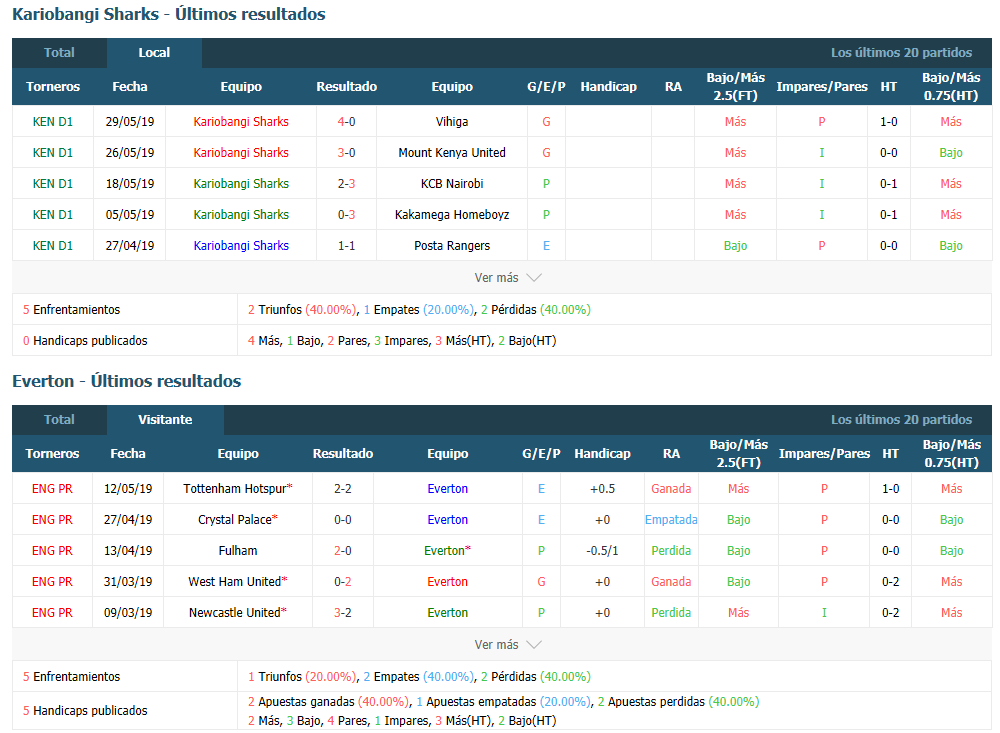
Task: Click '5 Enfrentamientos' under Kariobangi table
Action: pyautogui.click(x=71, y=309)
